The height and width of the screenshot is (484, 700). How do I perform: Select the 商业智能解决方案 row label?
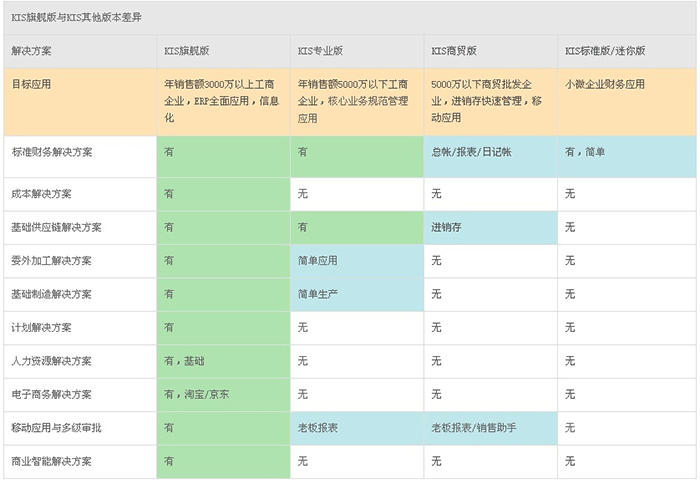pyautogui.click(x=51, y=461)
